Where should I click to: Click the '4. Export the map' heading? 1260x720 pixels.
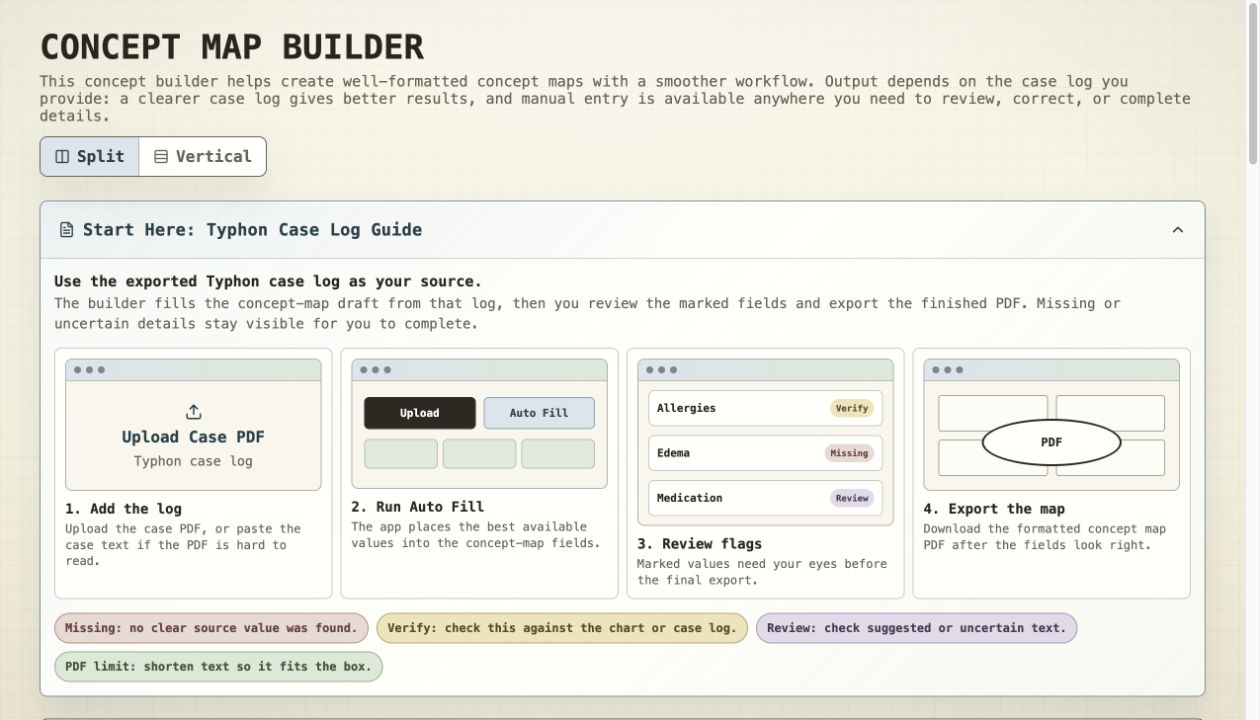coord(994,509)
